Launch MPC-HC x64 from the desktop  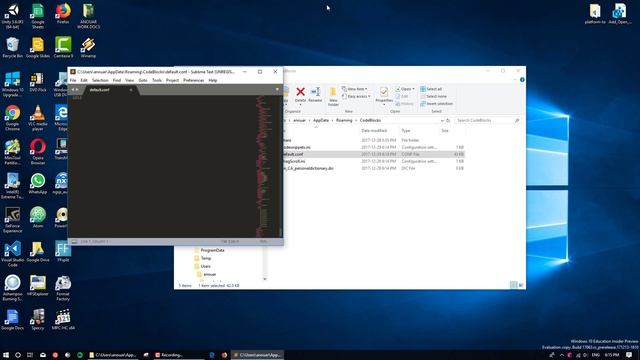coord(63,320)
